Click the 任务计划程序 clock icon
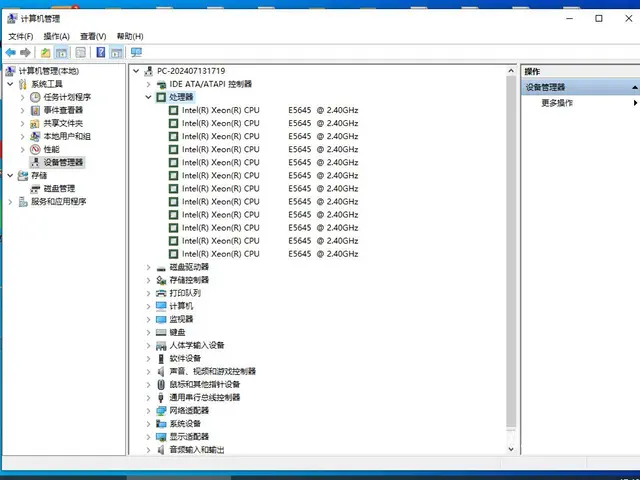Viewport: 640px width, 480px height. tap(35, 97)
